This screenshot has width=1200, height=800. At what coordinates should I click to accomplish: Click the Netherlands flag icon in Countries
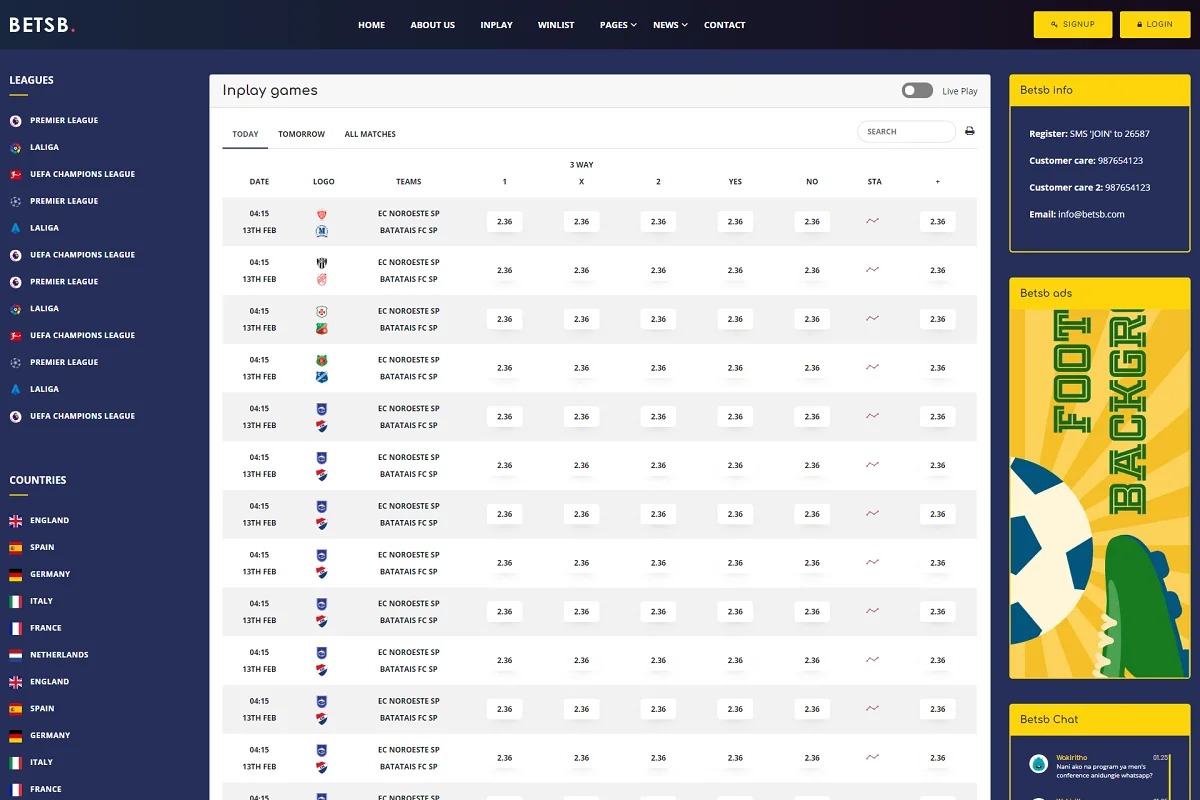click(x=15, y=655)
